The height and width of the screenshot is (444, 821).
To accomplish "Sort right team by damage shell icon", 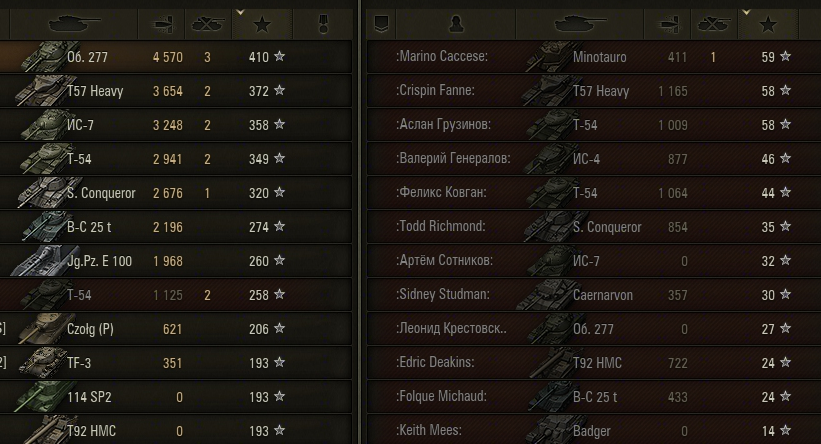I will pyautogui.click(x=668, y=25).
